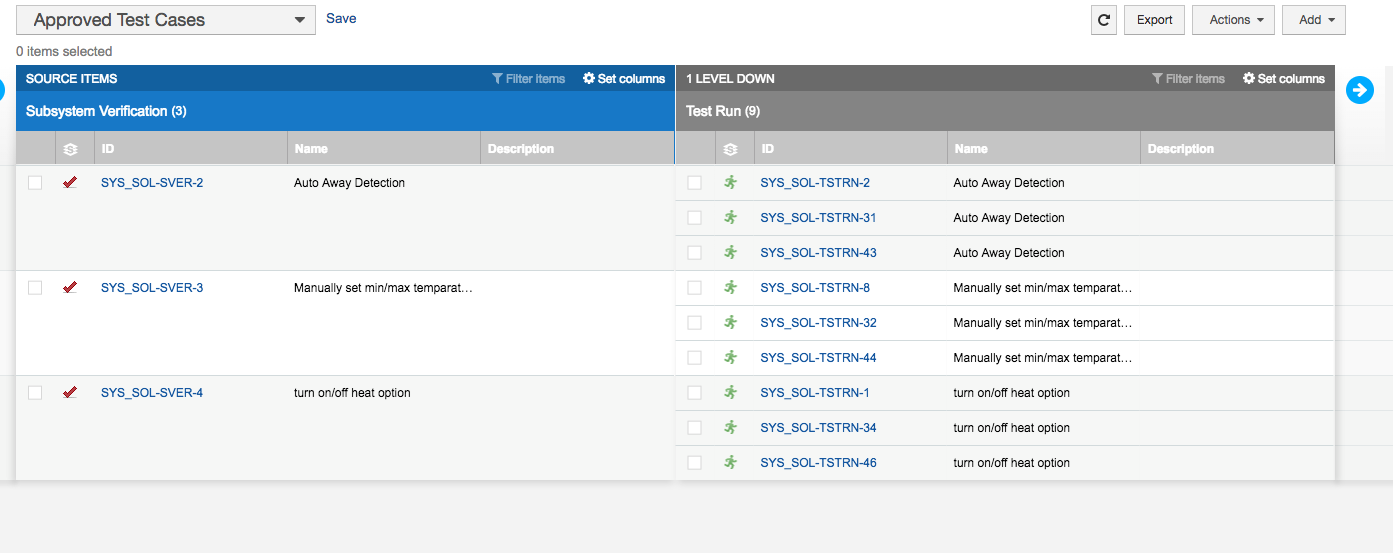Click Auto Away Detection name in SVER-2 row
This screenshot has width=1393, height=553.
tap(350, 183)
